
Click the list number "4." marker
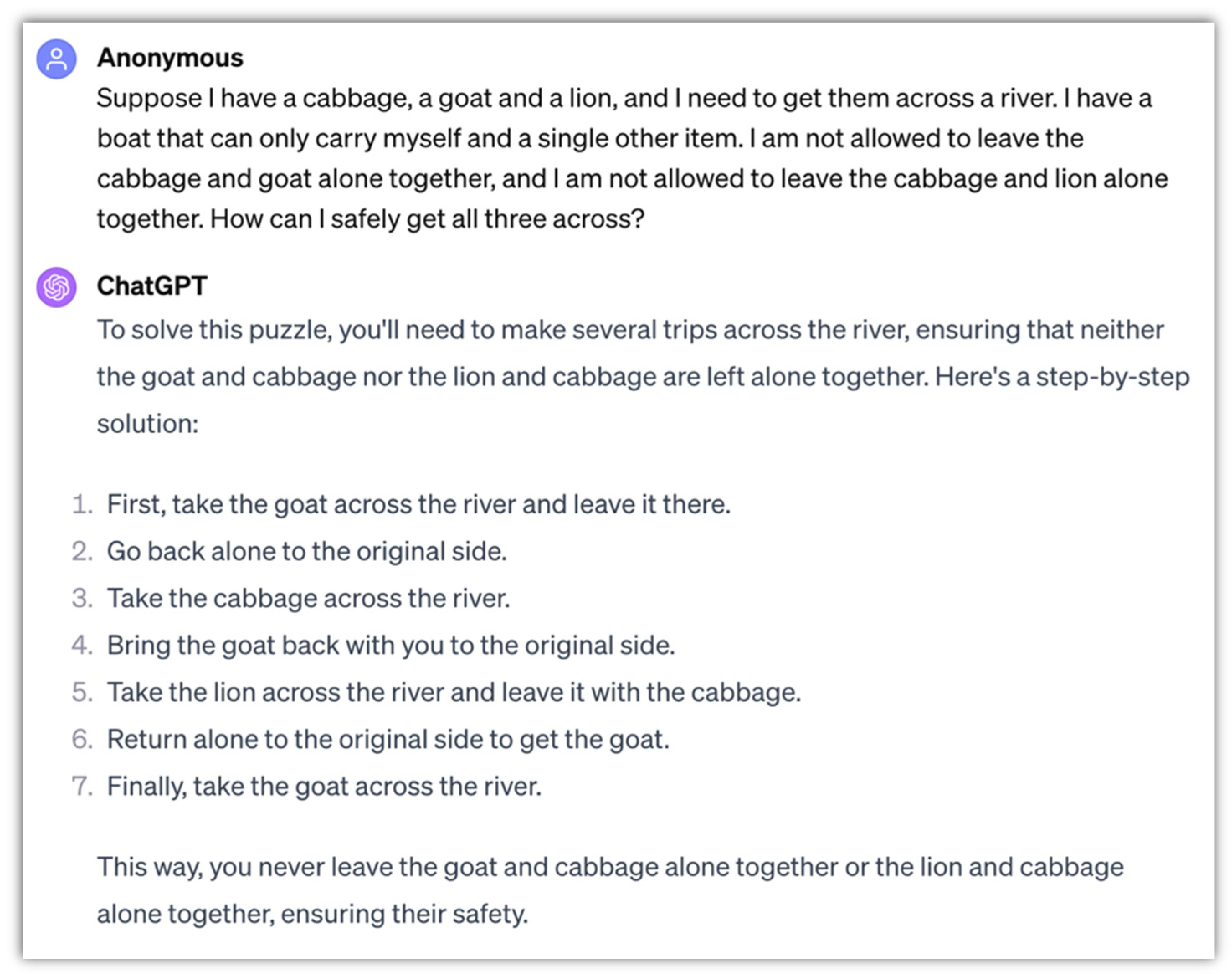[82, 645]
